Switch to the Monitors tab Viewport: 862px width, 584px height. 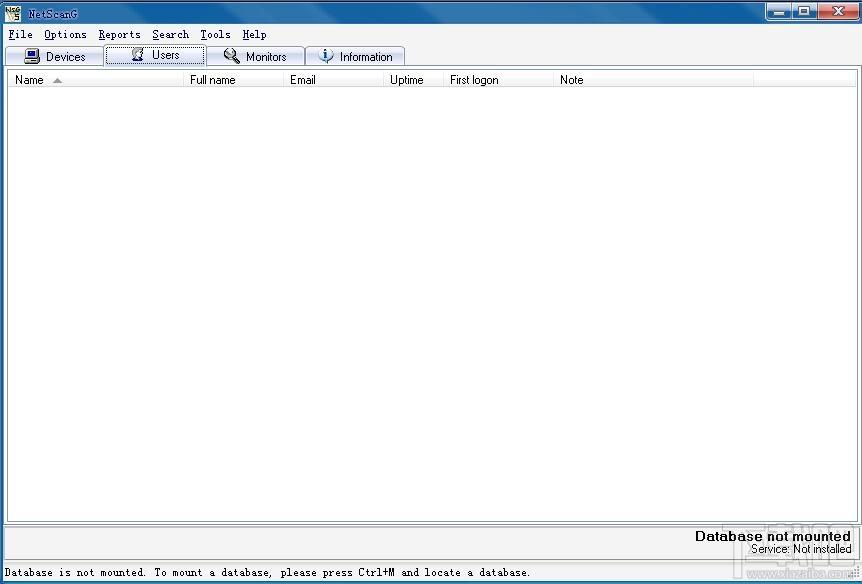click(x=256, y=57)
